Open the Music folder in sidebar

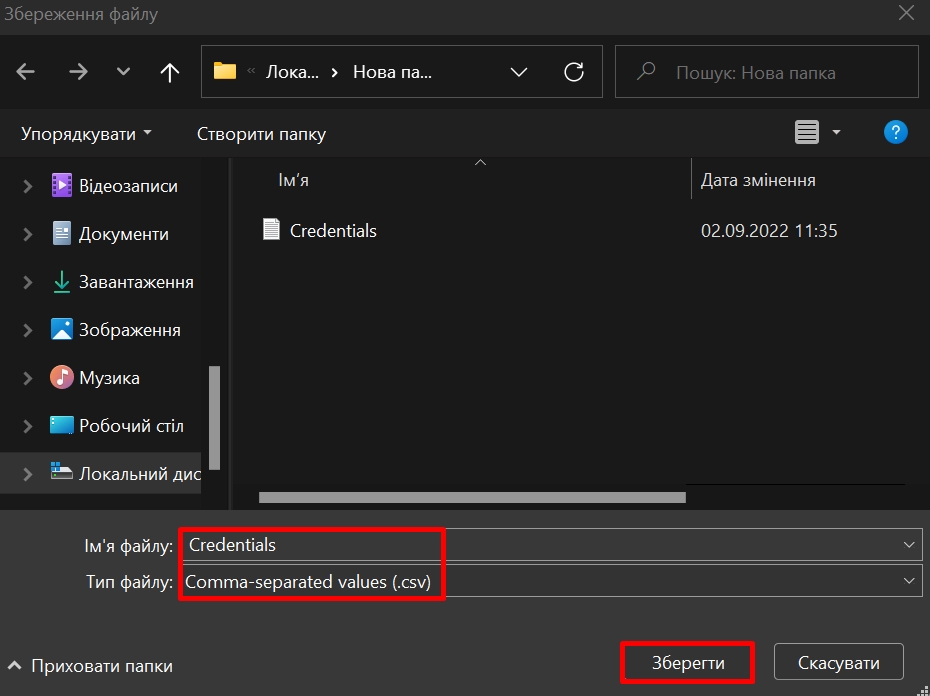(x=109, y=378)
